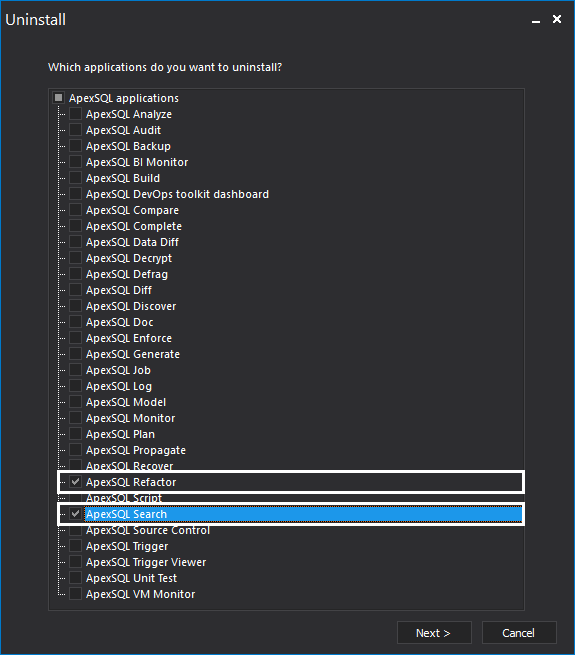Select the ApexSQL Complete tree item label
The image size is (575, 655).
click(134, 226)
